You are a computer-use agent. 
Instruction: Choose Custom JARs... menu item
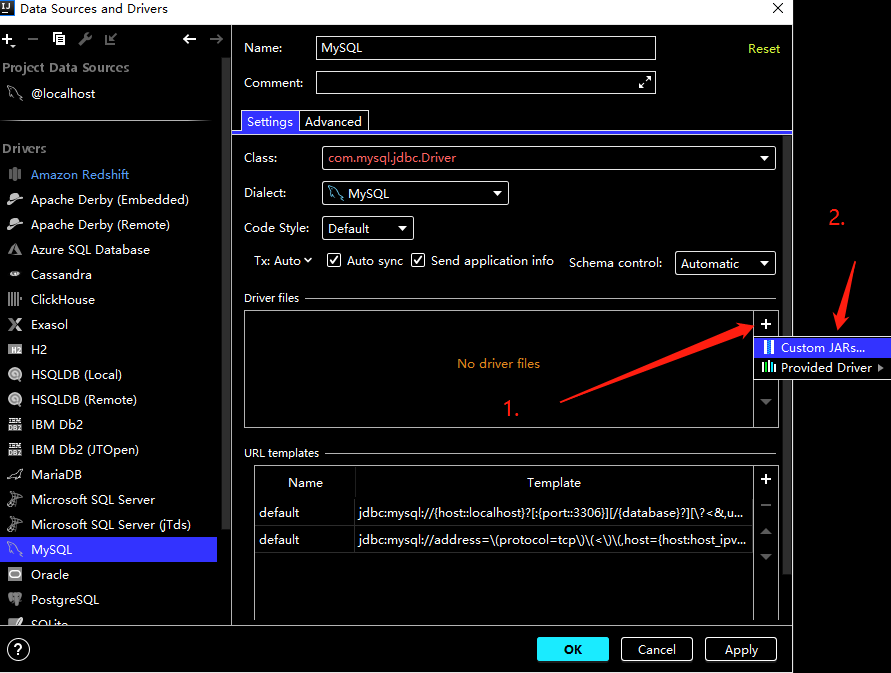[x=822, y=348]
